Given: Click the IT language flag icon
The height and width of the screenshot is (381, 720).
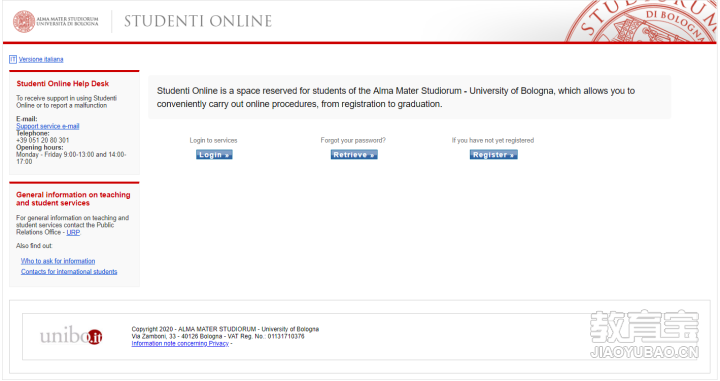Looking at the screenshot, I should click(x=13, y=59).
